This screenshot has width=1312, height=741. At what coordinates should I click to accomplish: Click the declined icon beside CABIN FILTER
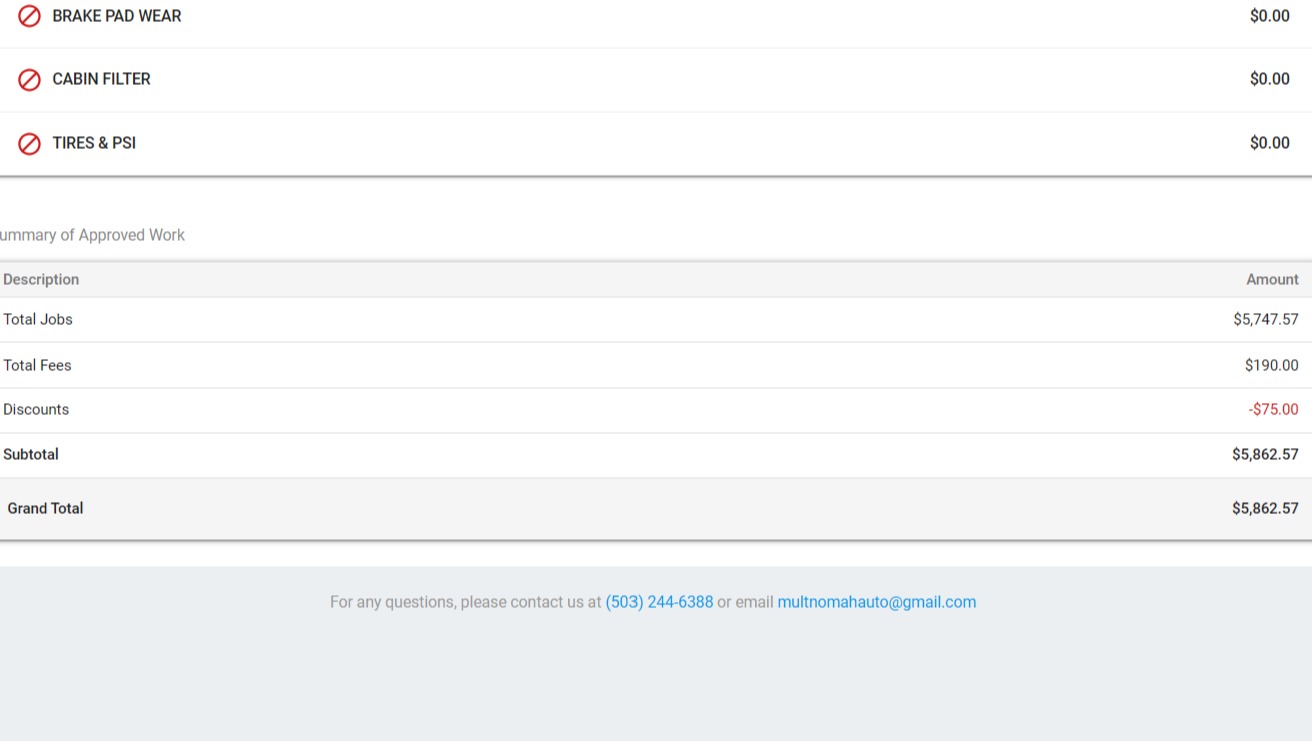(x=30, y=79)
